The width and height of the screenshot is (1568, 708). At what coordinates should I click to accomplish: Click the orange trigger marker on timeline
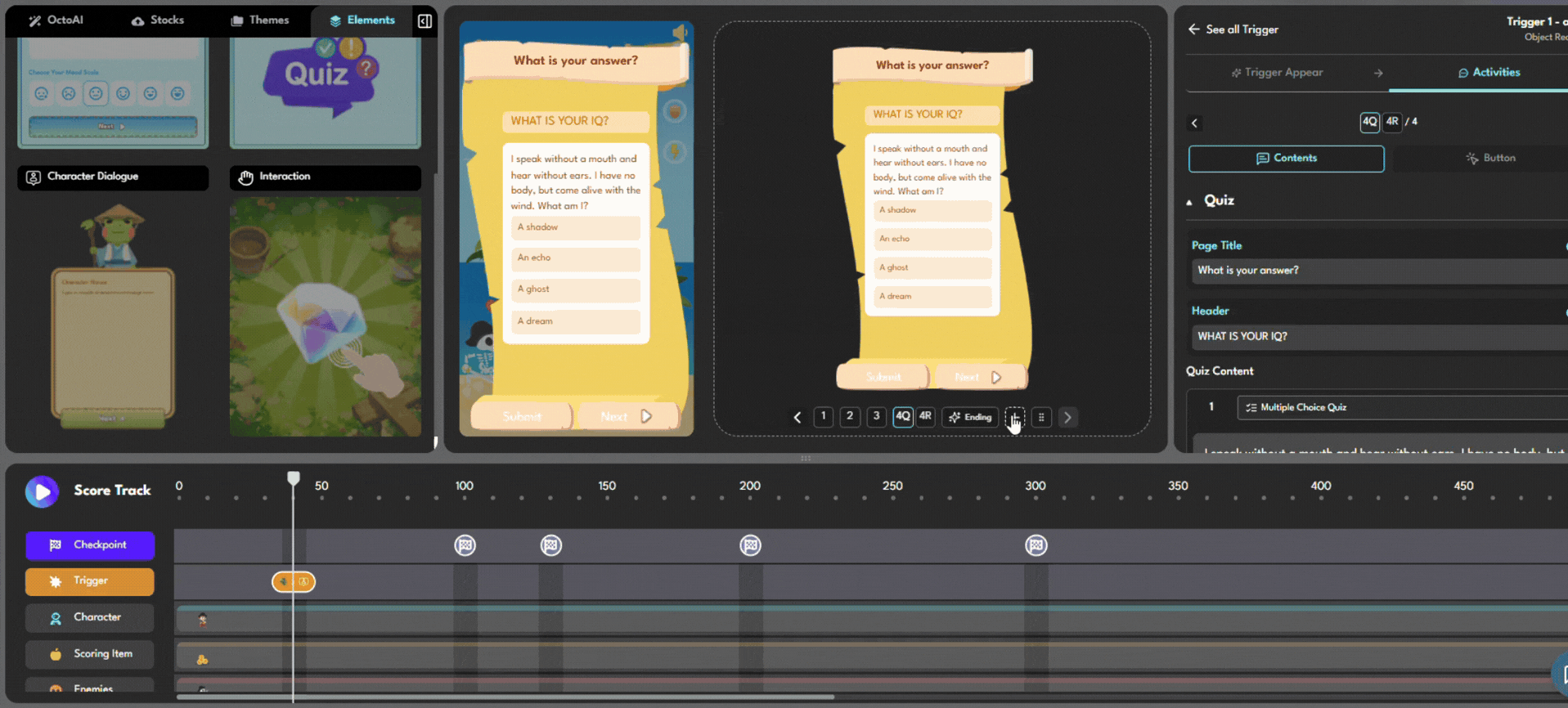[294, 581]
